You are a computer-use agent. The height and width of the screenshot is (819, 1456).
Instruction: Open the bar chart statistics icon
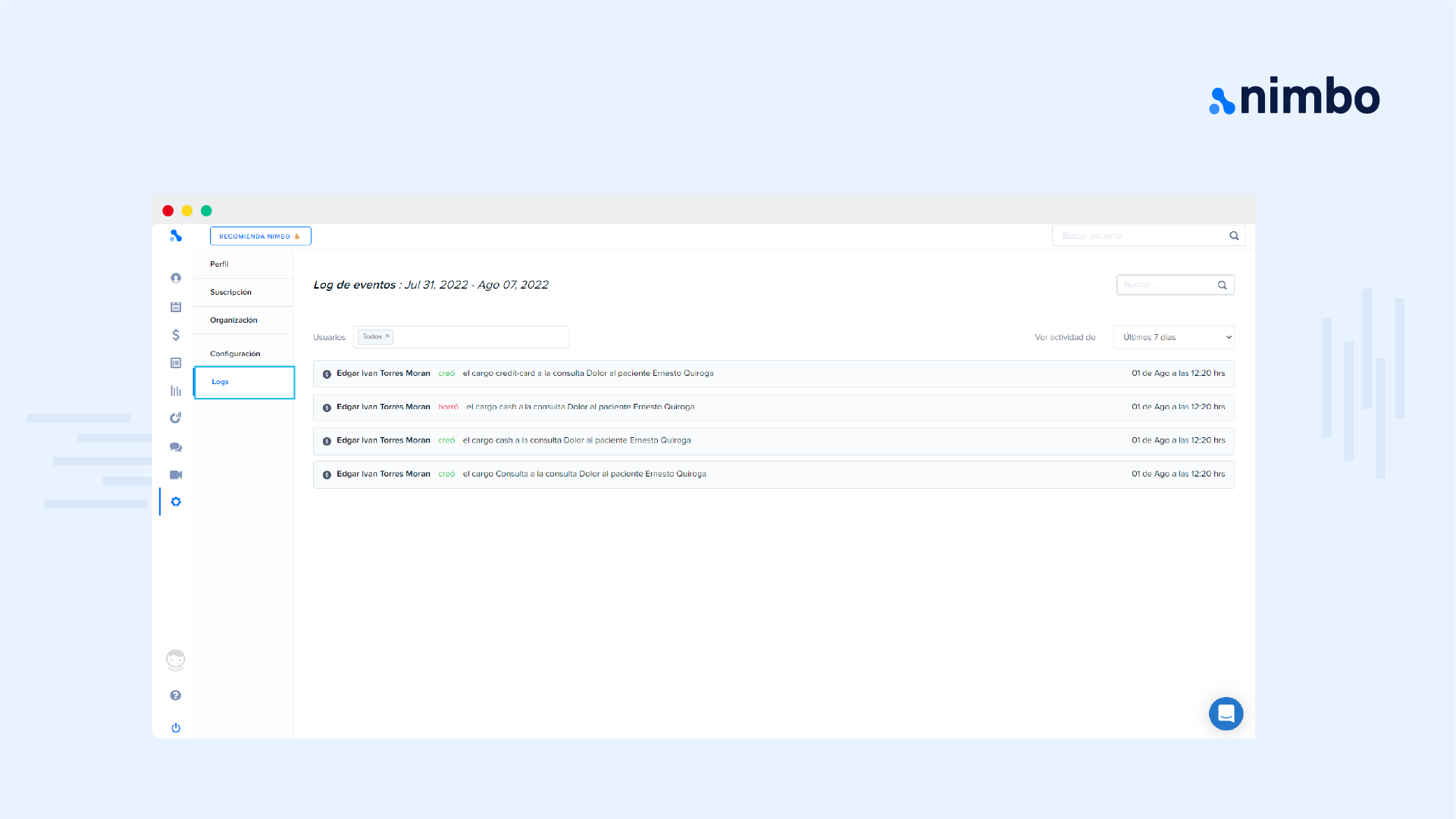click(176, 391)
